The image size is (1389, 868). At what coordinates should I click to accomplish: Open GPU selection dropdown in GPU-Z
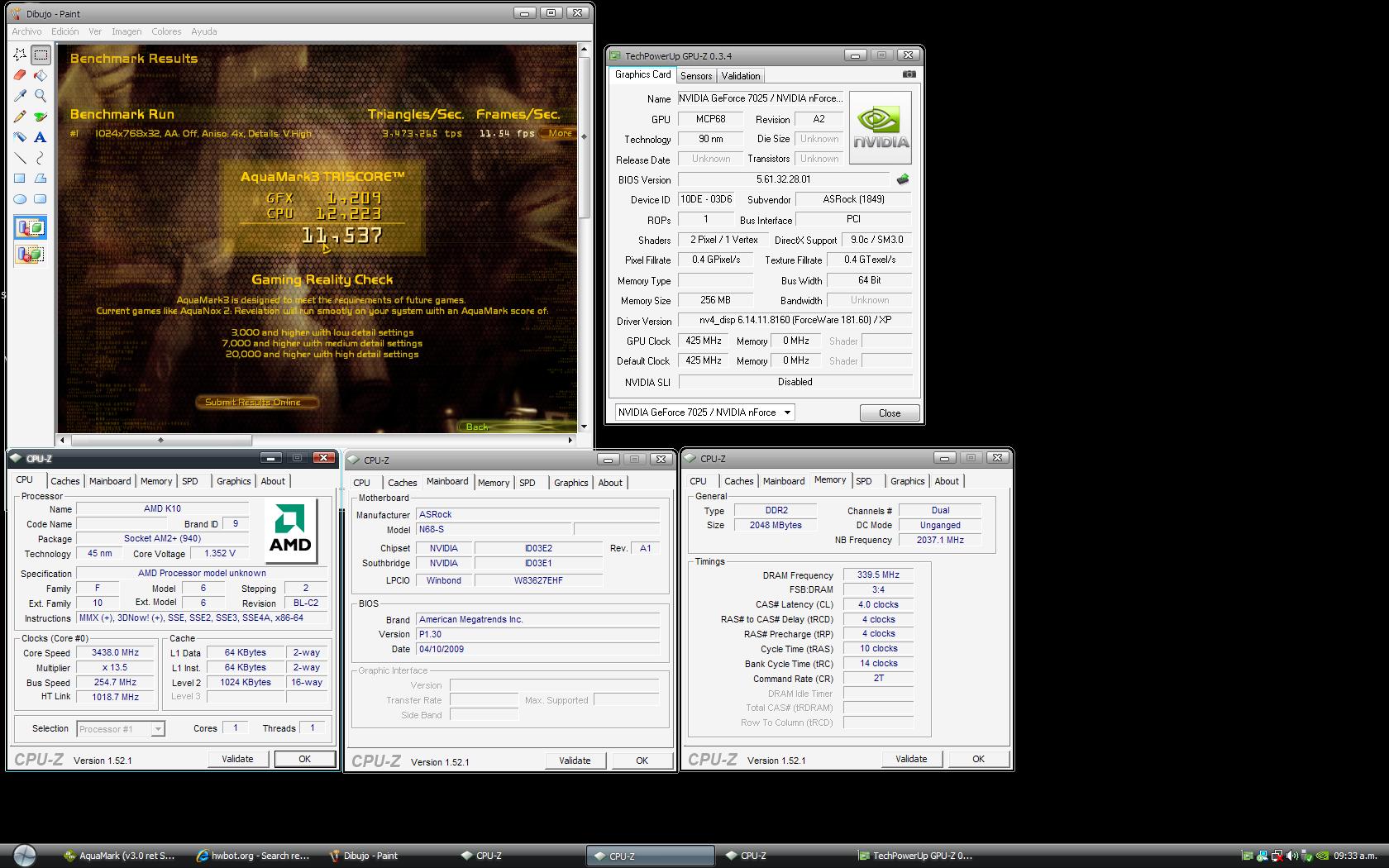(787, 413)
